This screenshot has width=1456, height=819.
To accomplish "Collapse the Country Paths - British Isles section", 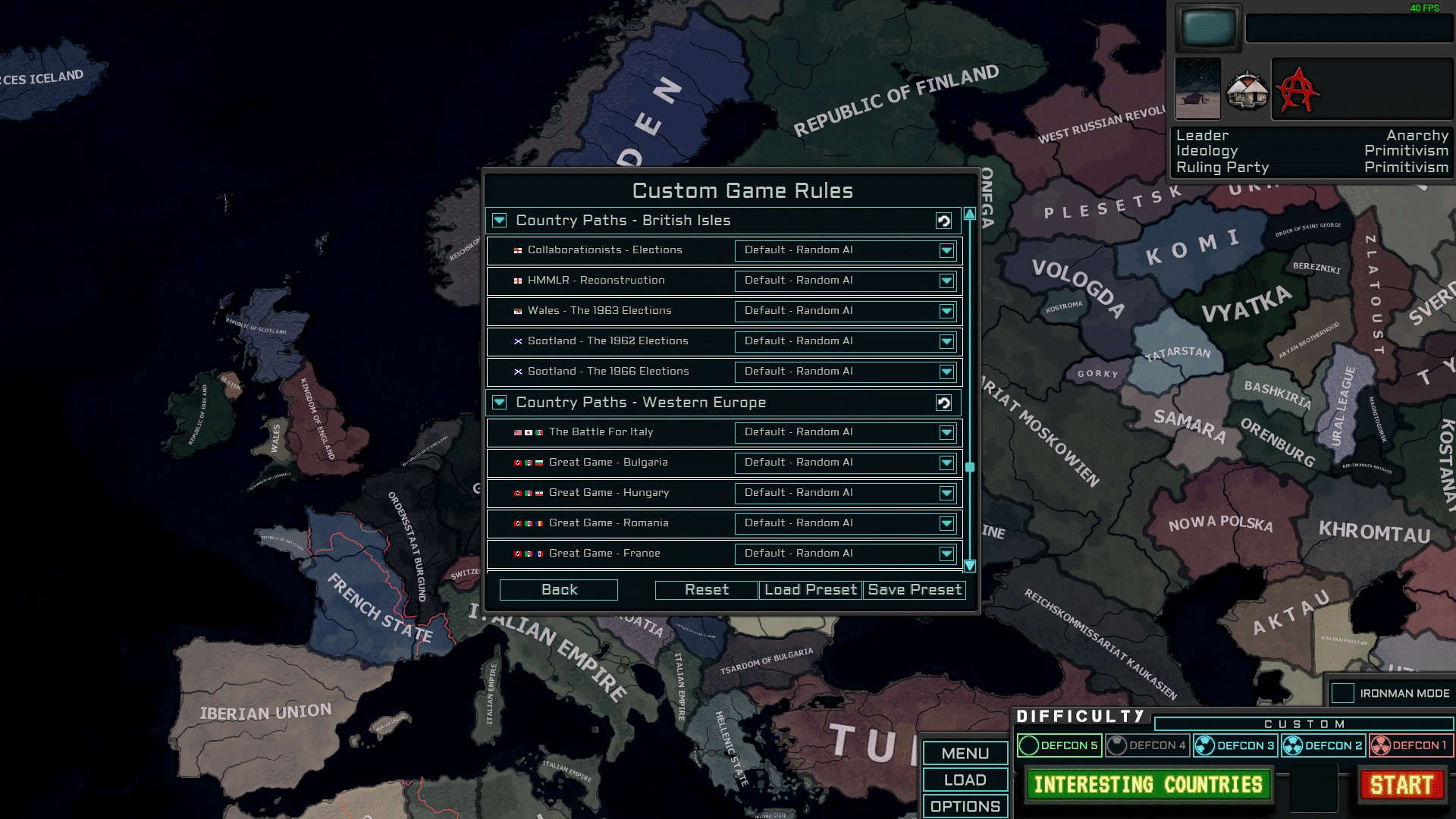I will 500,221.
